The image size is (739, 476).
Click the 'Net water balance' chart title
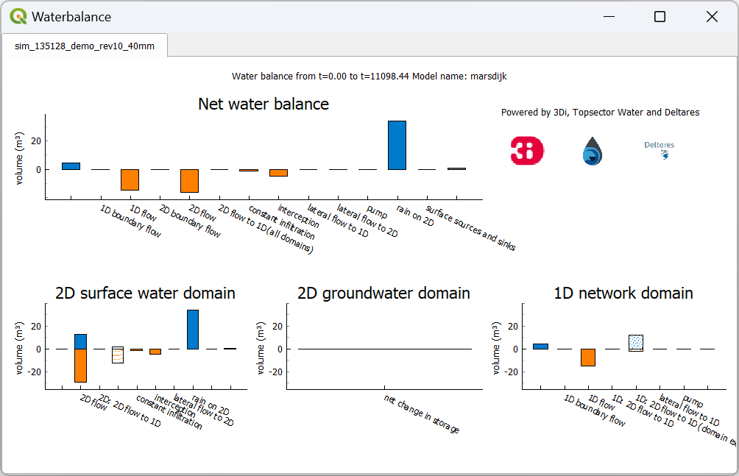coord(263,104)
